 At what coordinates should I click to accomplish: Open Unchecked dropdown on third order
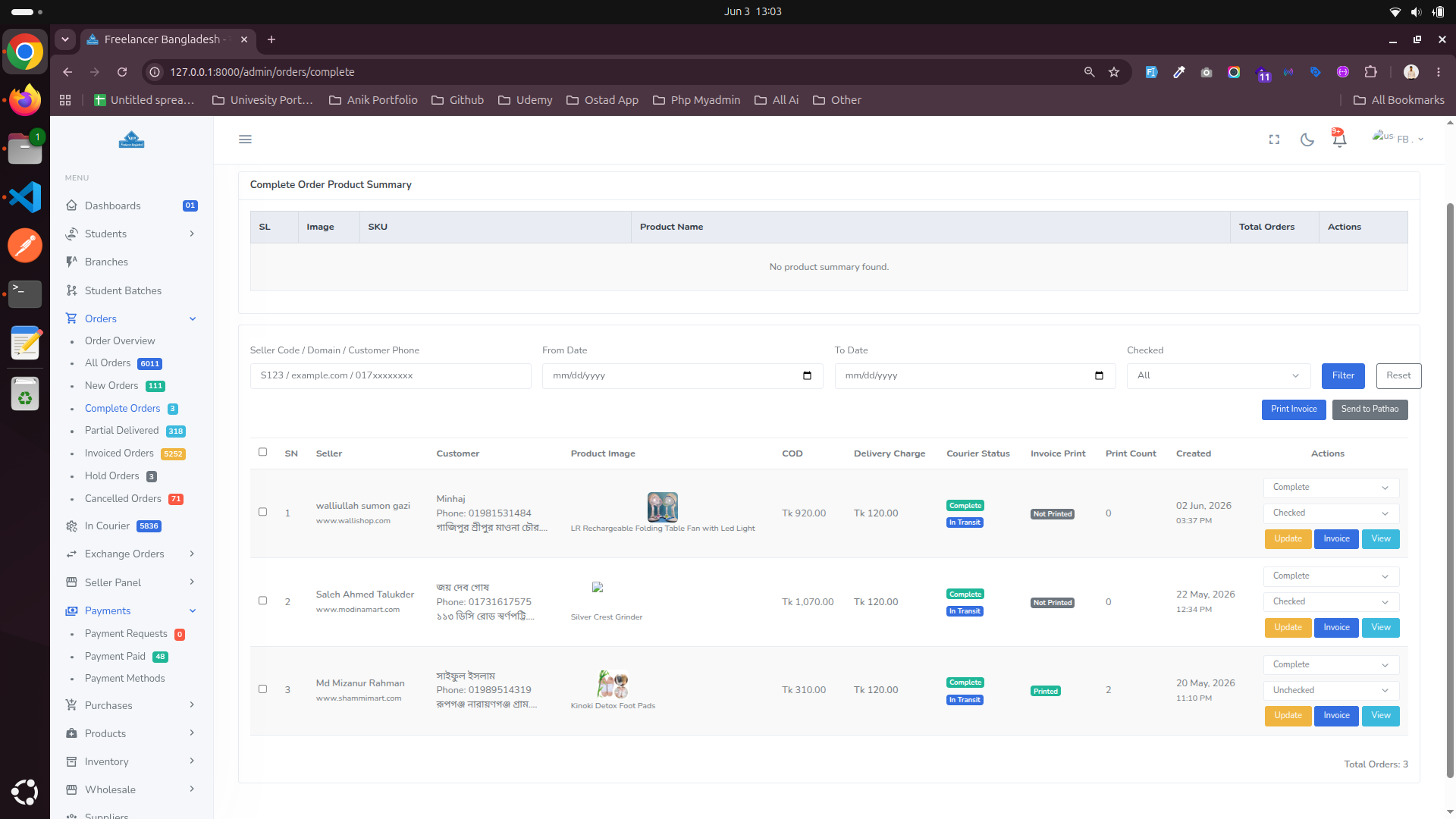click(x=1331, y=690)
